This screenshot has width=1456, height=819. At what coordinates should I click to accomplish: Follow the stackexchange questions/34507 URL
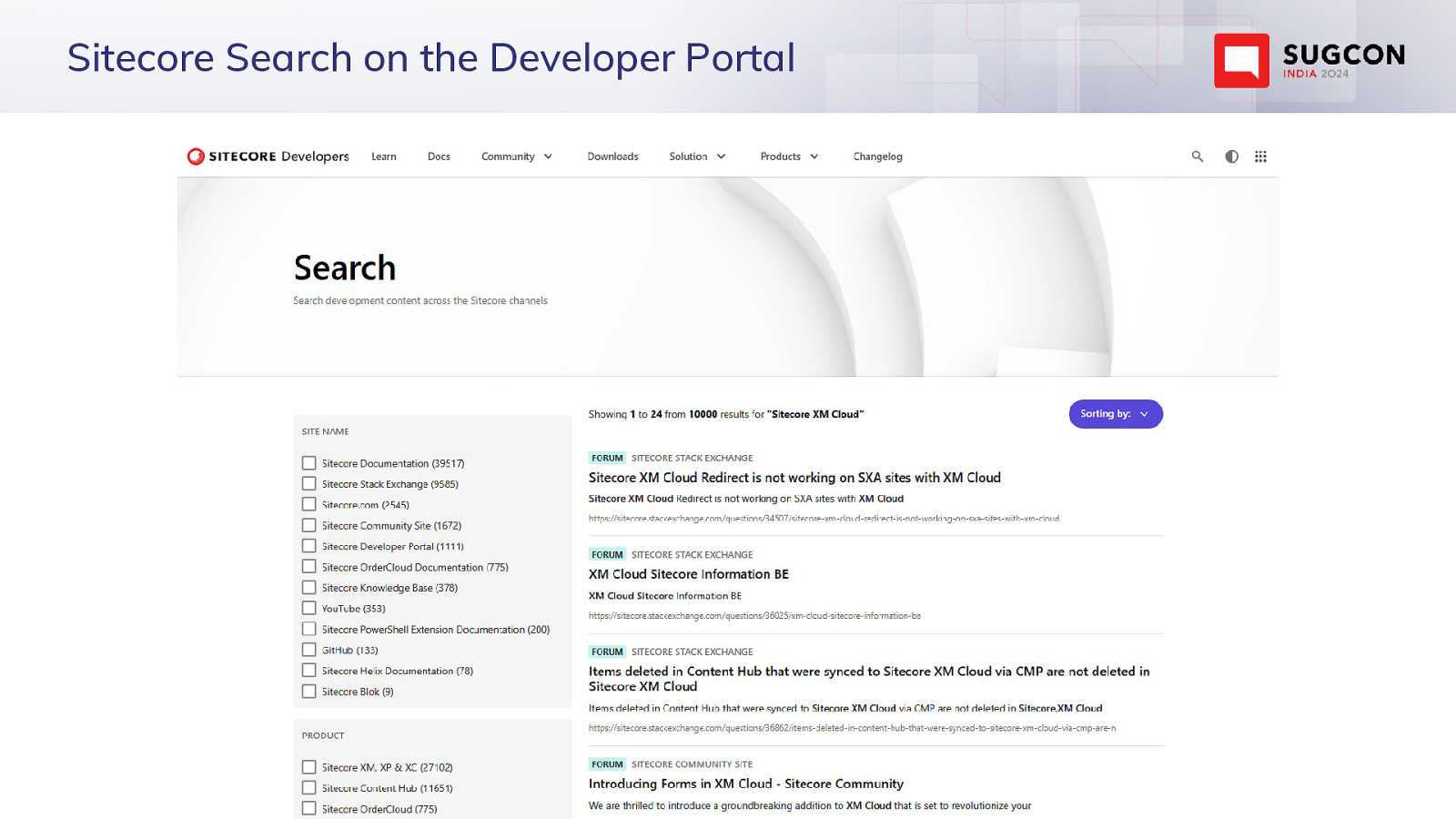coord(824,519)
